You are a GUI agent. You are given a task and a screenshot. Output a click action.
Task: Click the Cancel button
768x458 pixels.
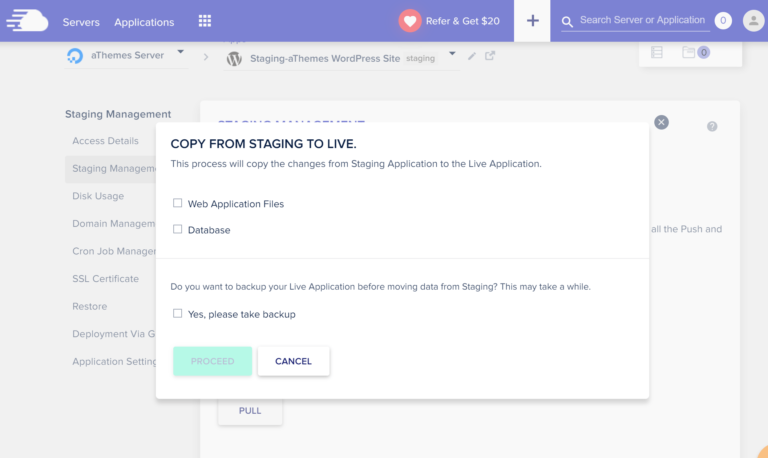point(293,361)
